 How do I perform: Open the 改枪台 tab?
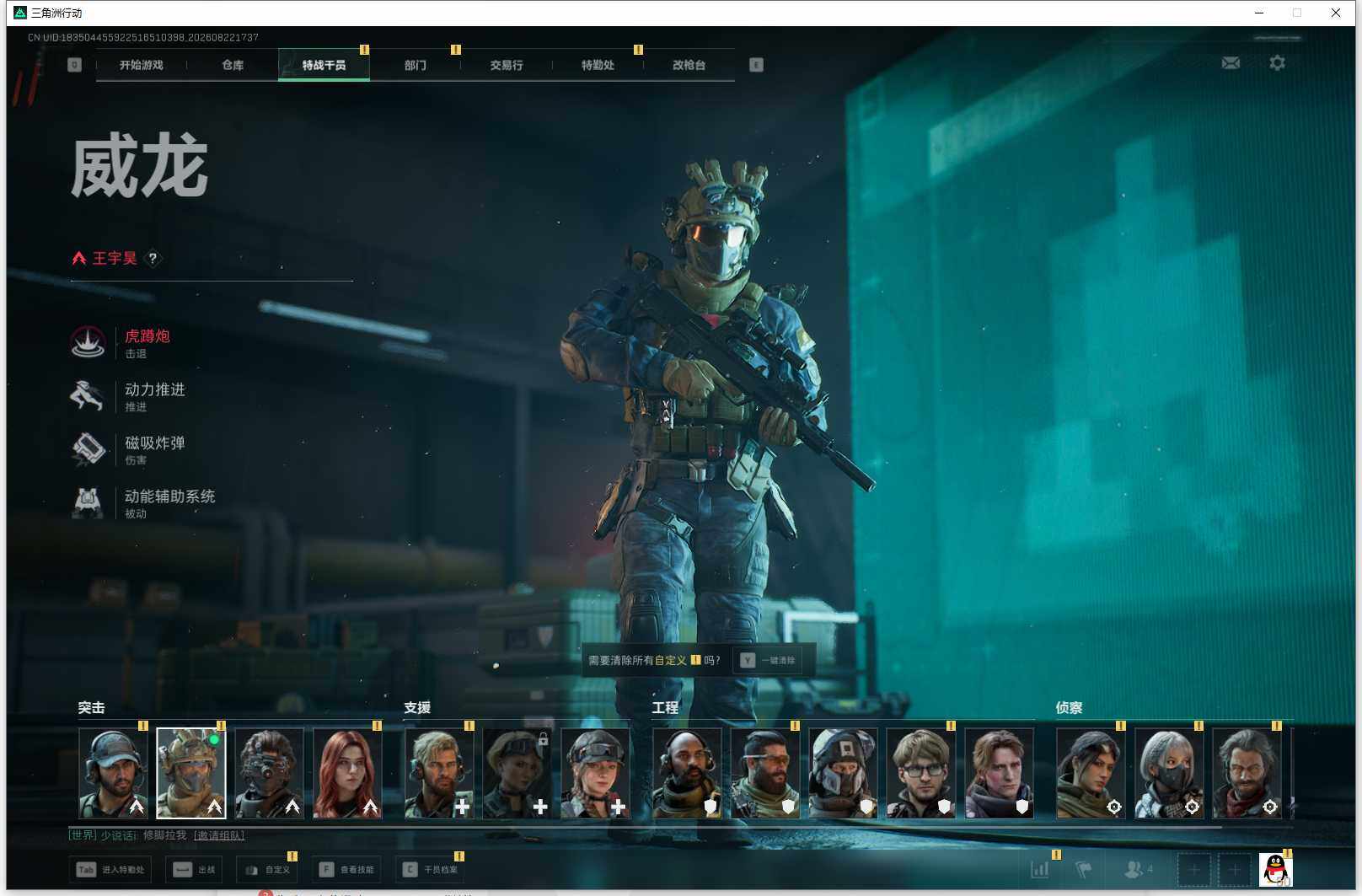click(x=689, y=65)
